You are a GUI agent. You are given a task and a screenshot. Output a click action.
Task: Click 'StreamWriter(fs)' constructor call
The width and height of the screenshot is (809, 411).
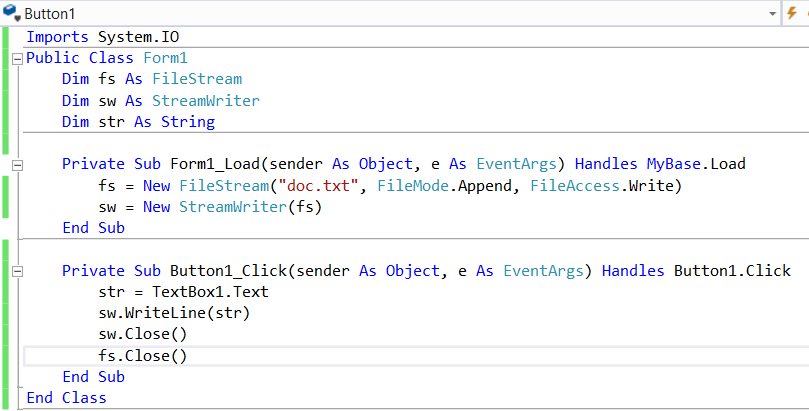250,207
